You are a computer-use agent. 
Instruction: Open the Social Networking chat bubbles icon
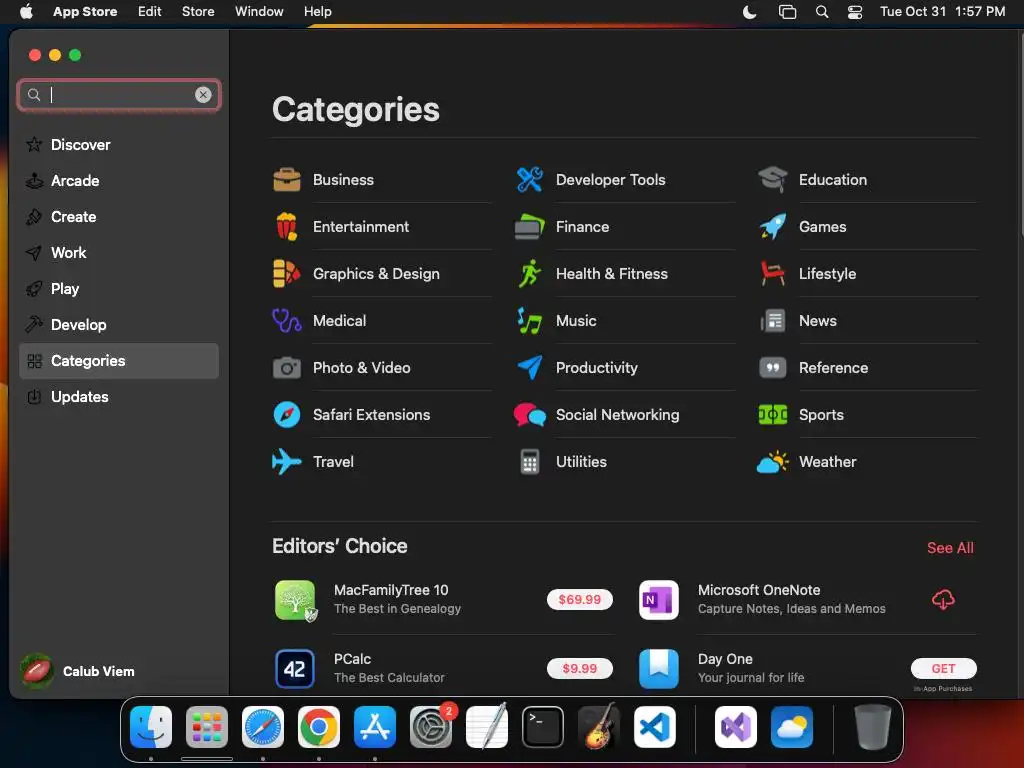pyautogui.click(x=530, y=415)
